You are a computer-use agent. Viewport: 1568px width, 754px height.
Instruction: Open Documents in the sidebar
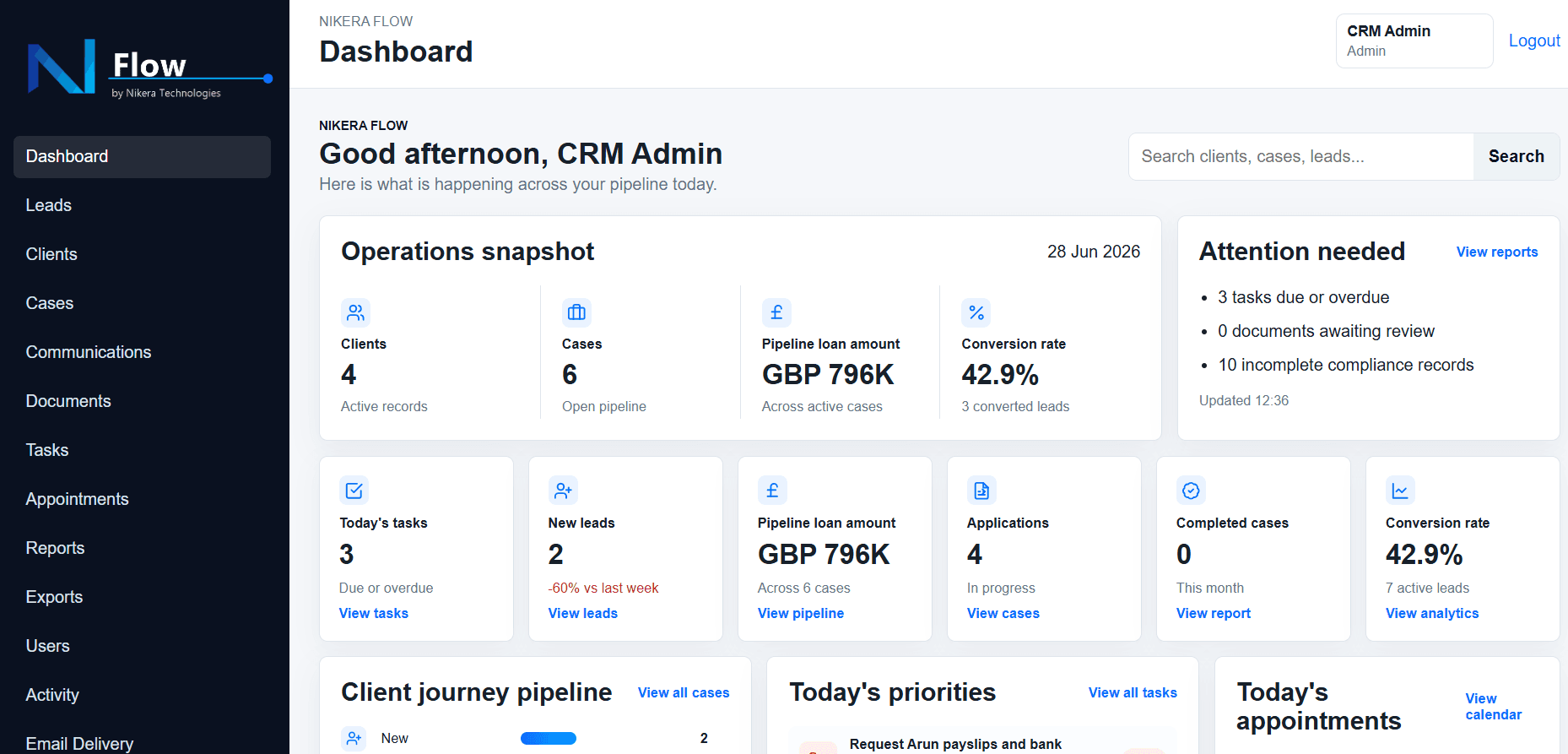tap(142, 401)
